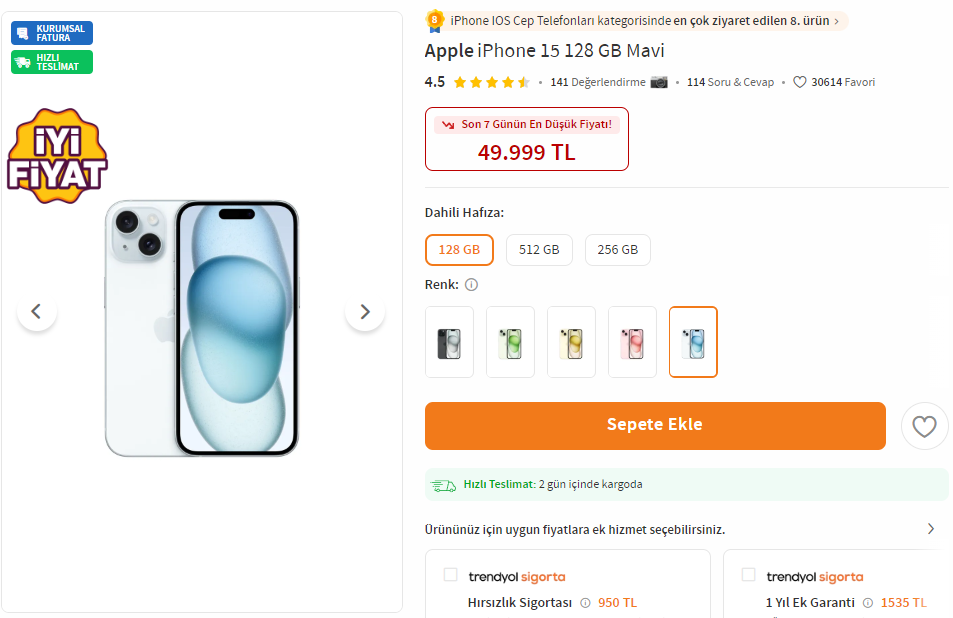
Task: Click the Kurumsal Fatura badge
Action: tap(52, 33)
